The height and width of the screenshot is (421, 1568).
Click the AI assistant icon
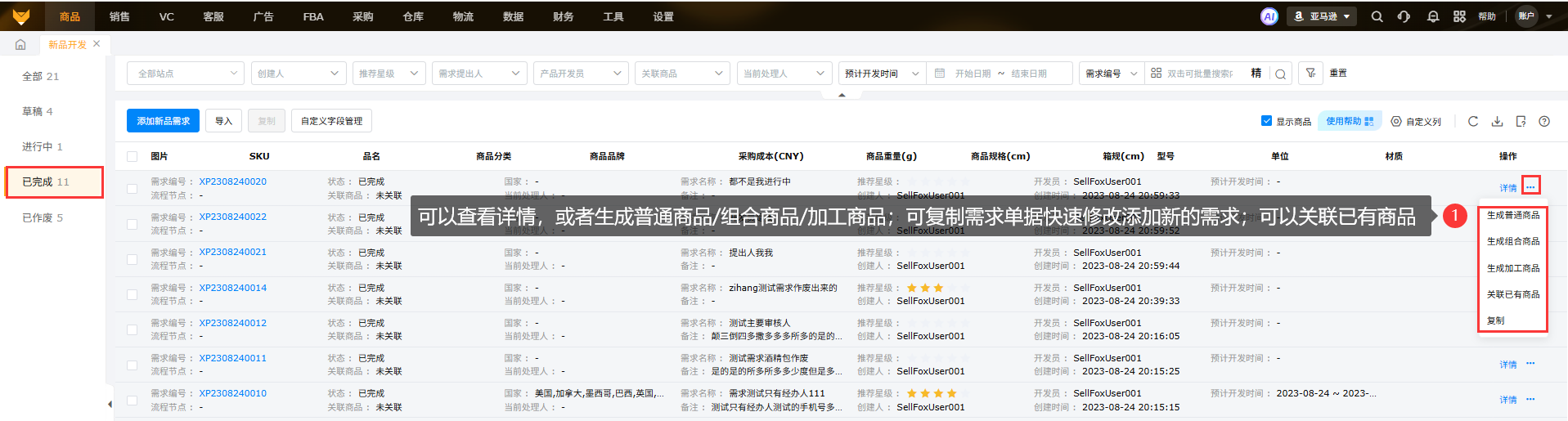click(1269, 16)
